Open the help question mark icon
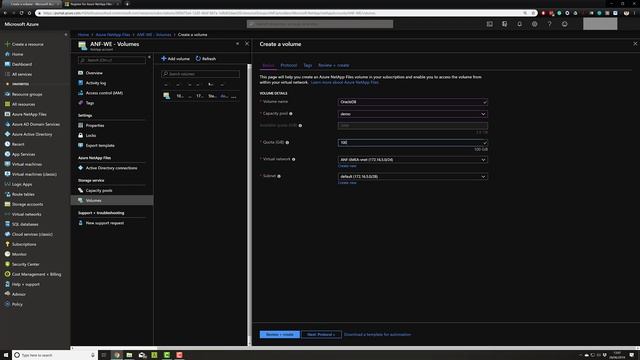The height and width of the screenshot is (360, 640). tap(549, 24)
